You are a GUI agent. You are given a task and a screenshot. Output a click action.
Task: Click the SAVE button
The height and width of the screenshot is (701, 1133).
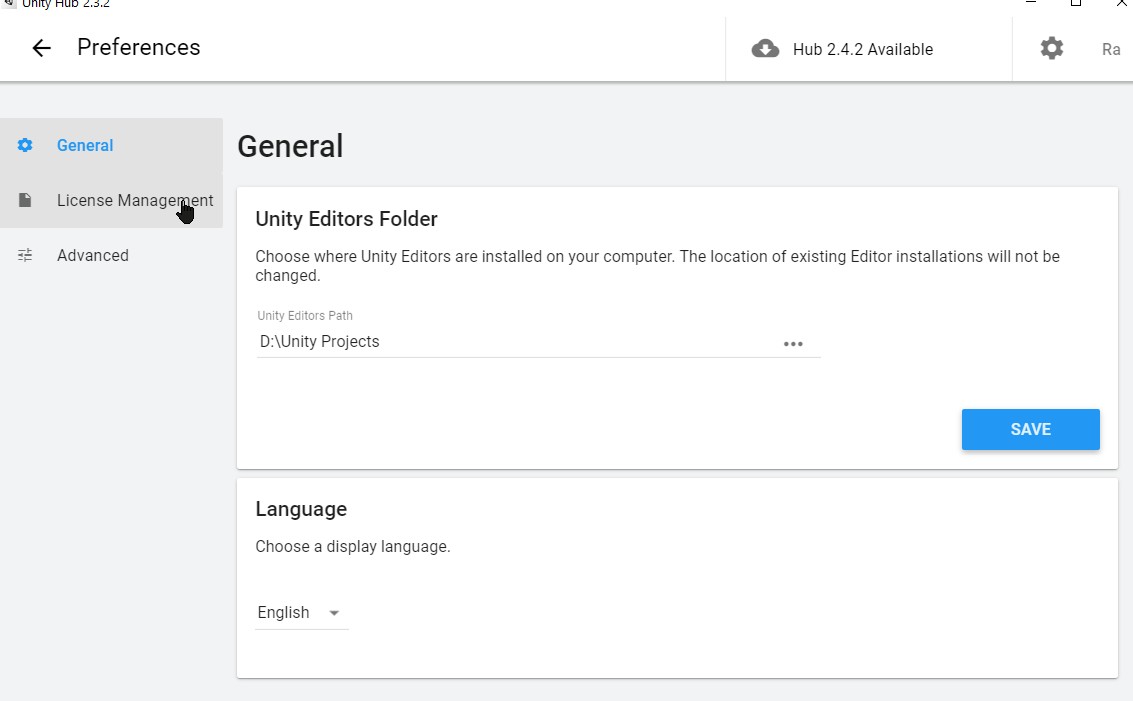click(x=1030, y=429)
